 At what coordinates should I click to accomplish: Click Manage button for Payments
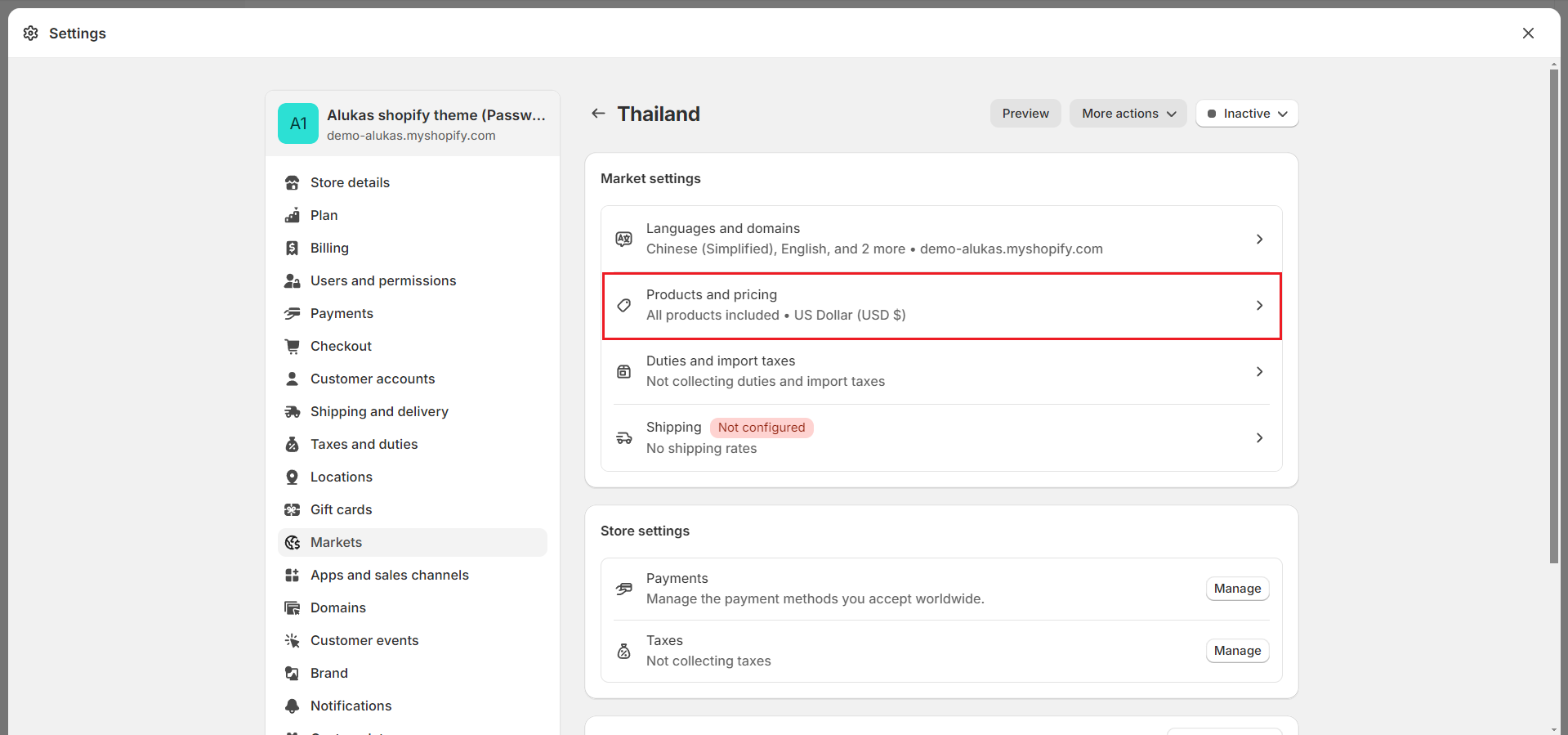tap(1237, 589)
